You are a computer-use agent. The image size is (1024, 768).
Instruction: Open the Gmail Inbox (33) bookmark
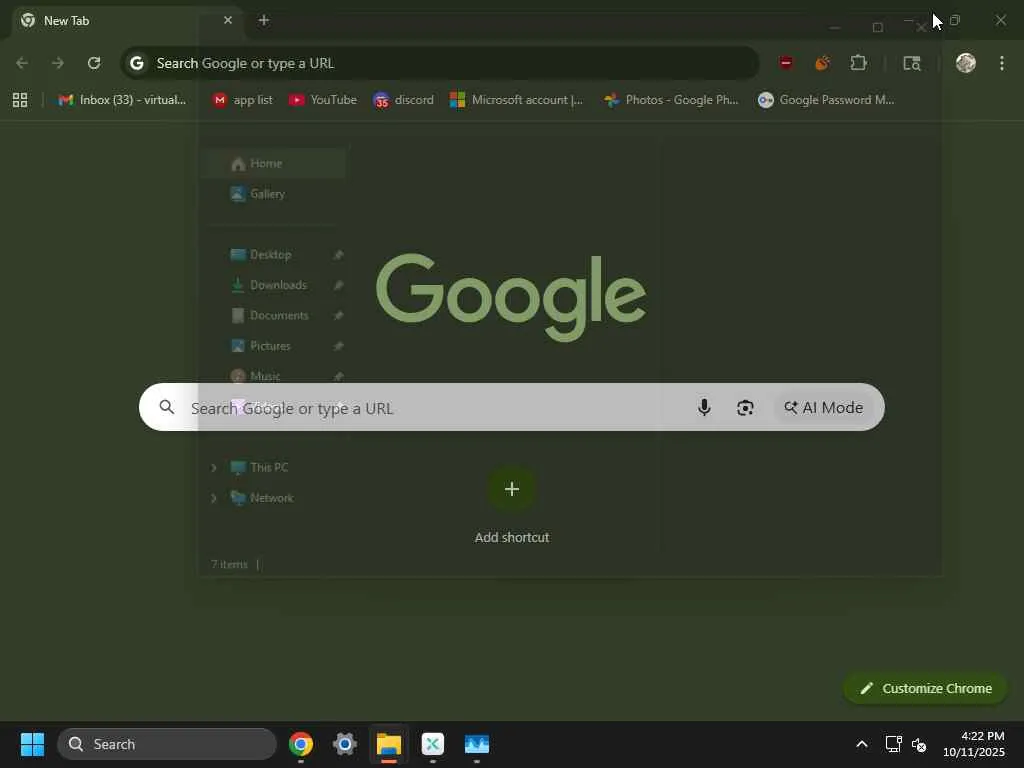[x=122, y=100]
